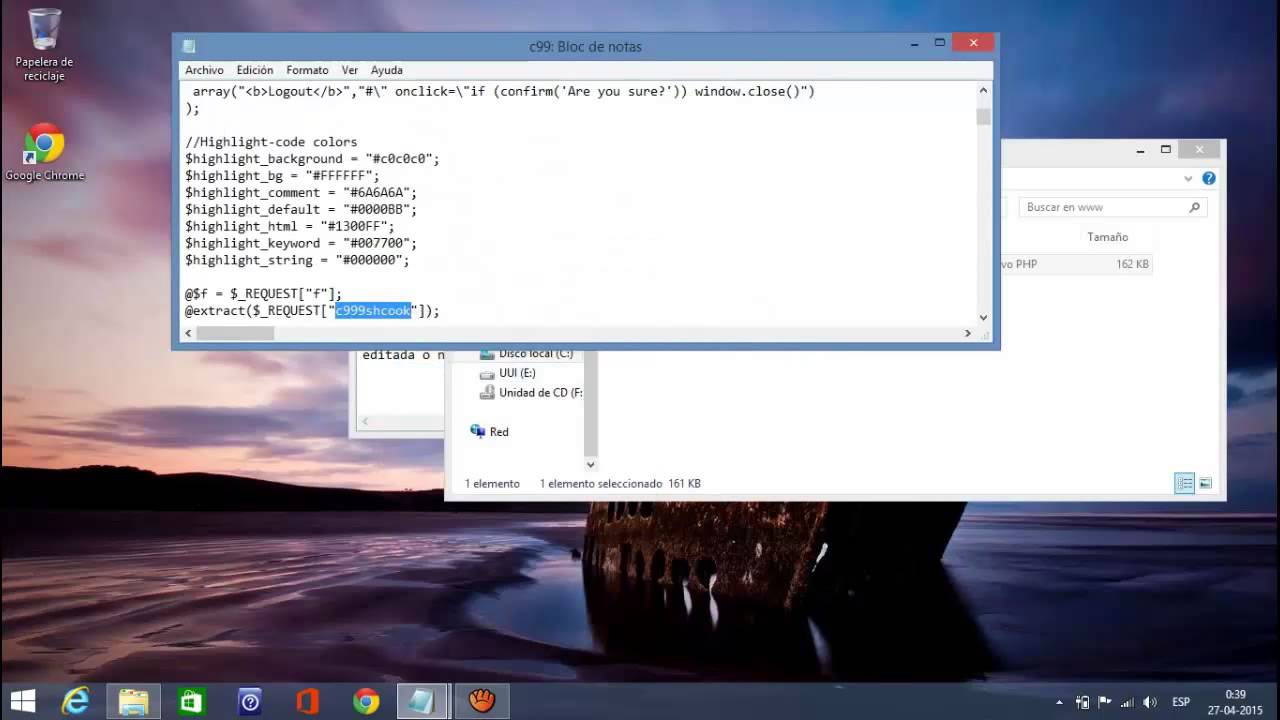1280x720 pixels.
Task: Minimize the Explorer window behind Notepad
Action: [1141, 150]
